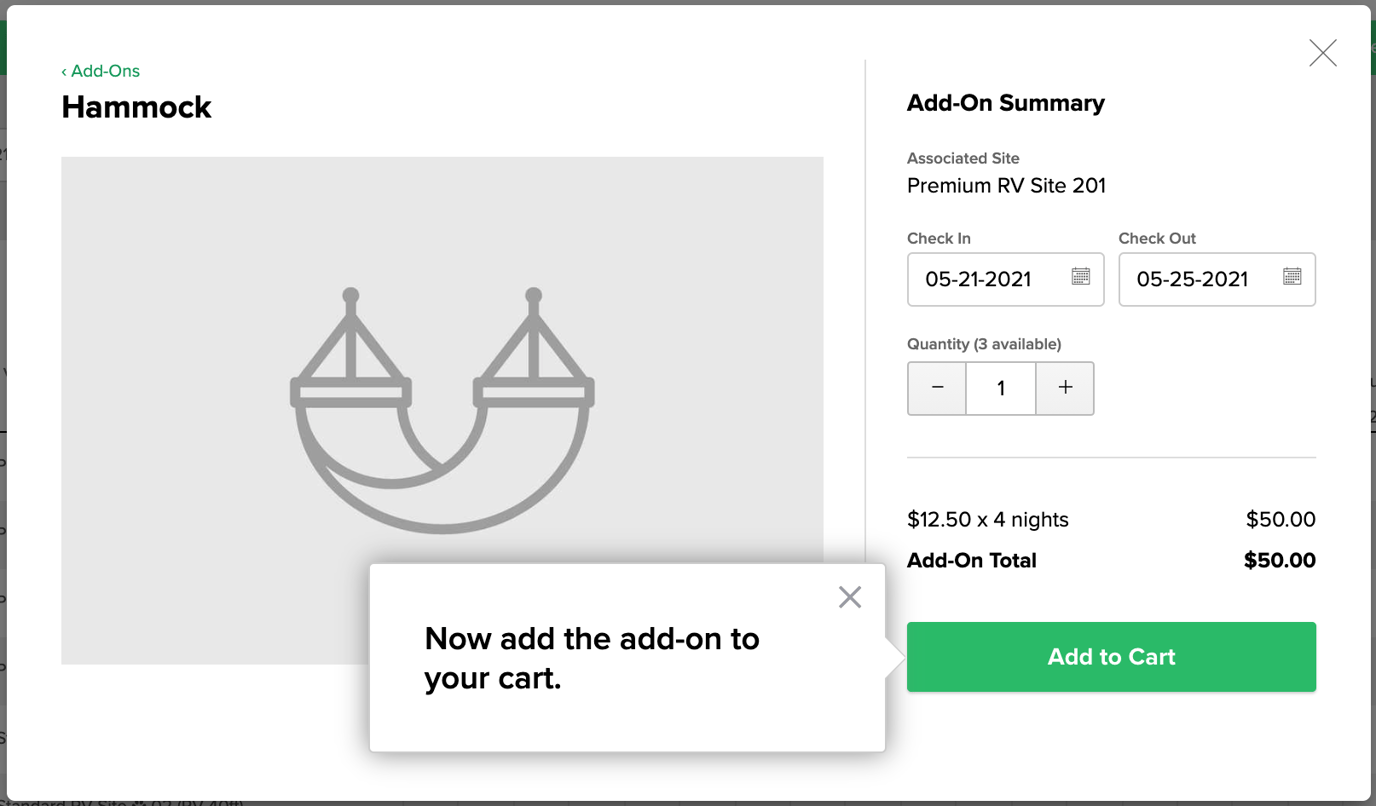The width and height of the screenshot is (1376, 806).
Task: Select the Hammock title heading
Action: tap(136, 107)
